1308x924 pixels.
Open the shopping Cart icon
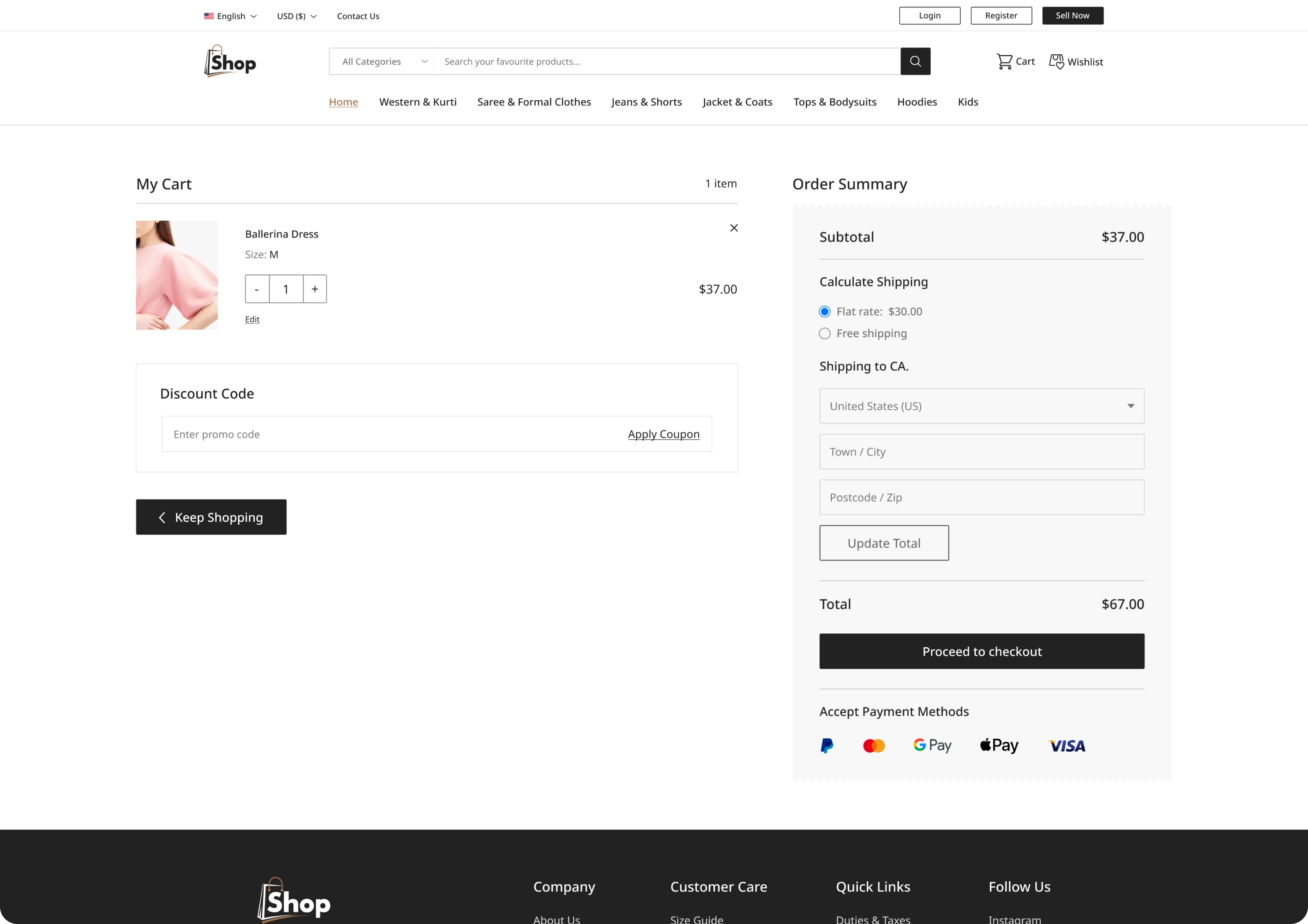[1005, 61]
